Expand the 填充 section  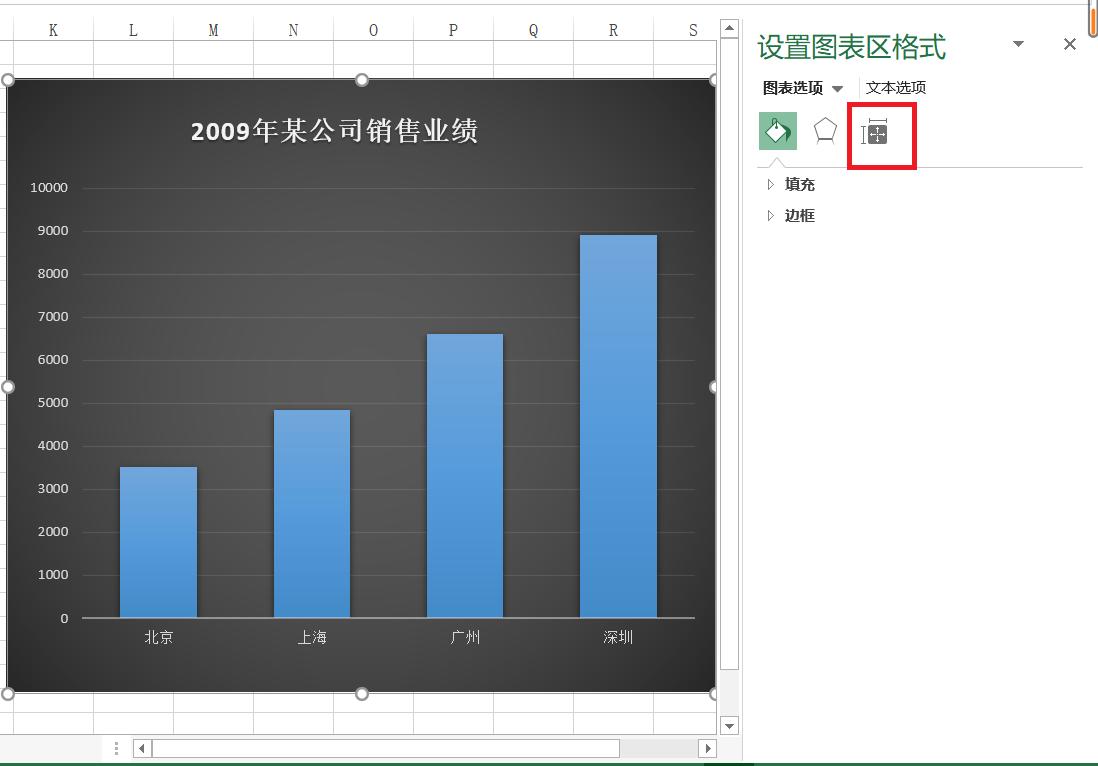click(798, 184)
